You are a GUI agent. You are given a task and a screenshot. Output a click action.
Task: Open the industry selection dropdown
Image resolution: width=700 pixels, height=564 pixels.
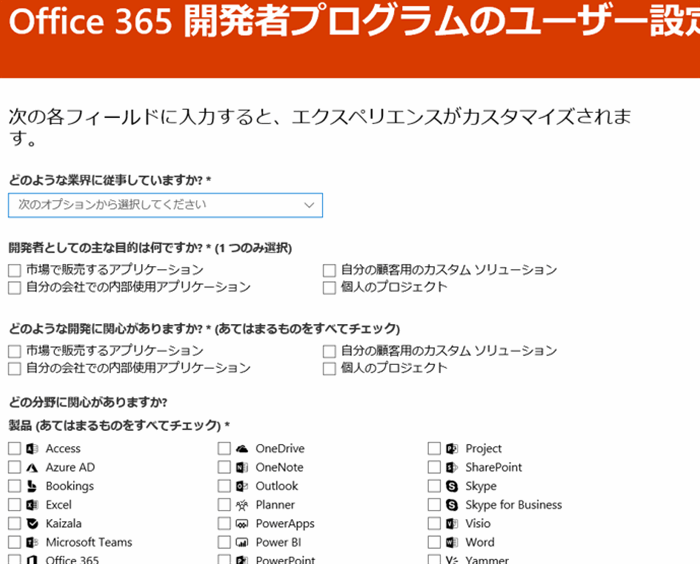tap(165, 205)
